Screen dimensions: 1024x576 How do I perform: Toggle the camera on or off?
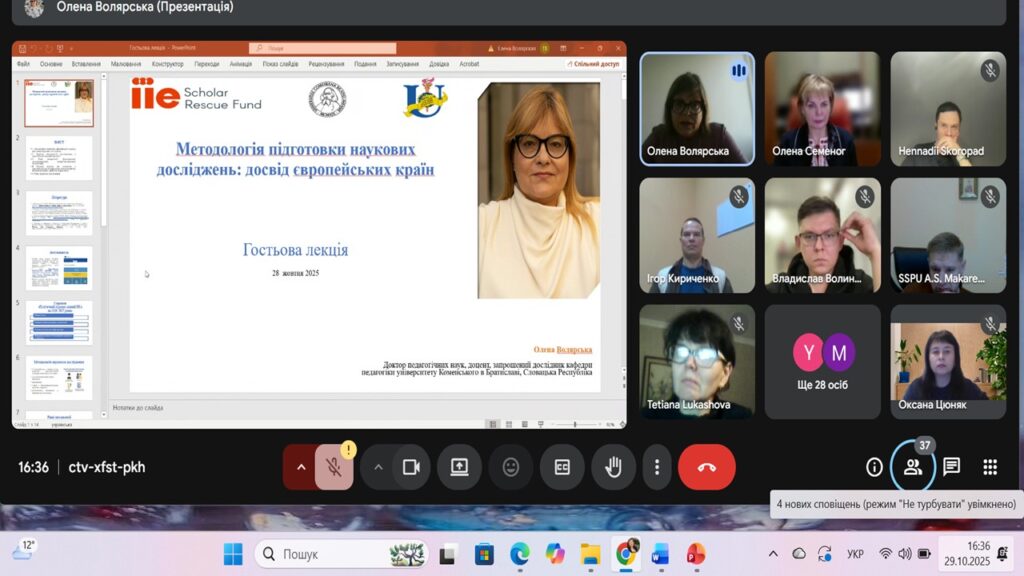[410, 467]
